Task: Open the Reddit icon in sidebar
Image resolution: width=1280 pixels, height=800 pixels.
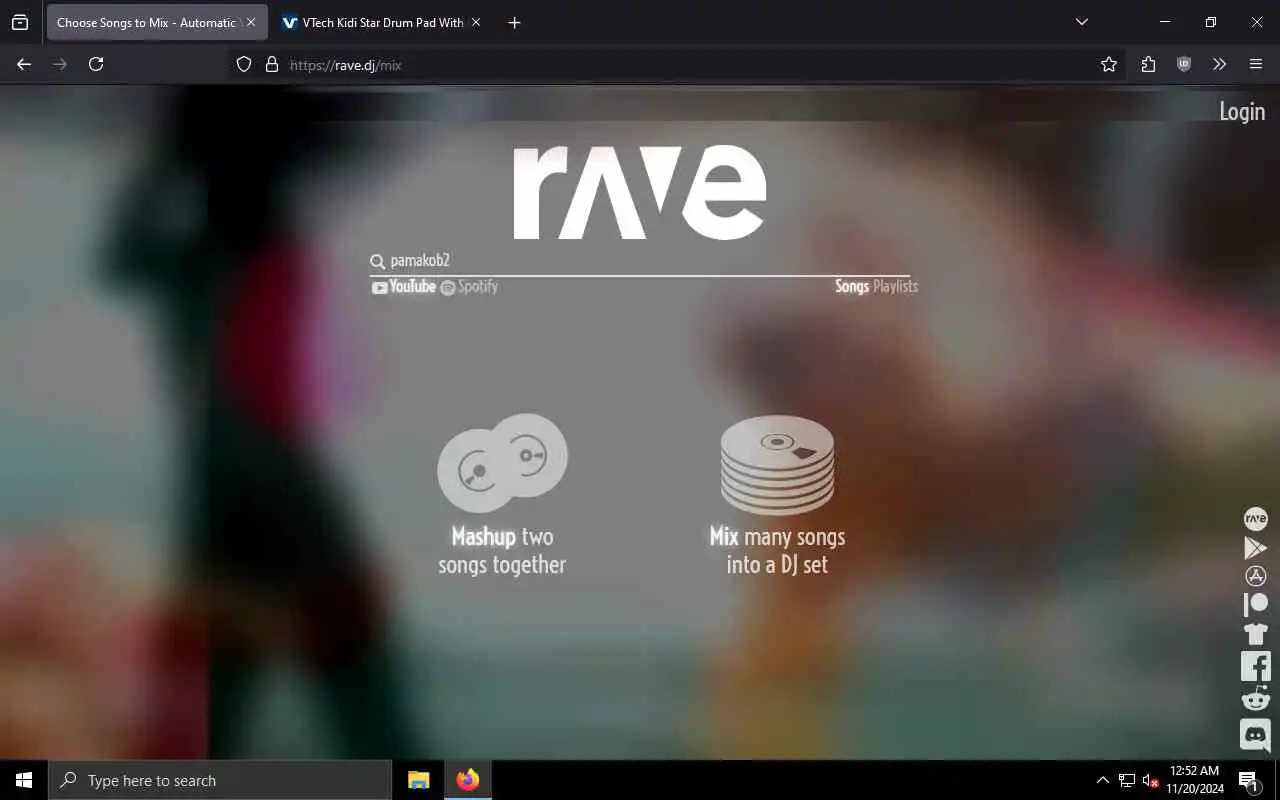Action: point(1255,698)
